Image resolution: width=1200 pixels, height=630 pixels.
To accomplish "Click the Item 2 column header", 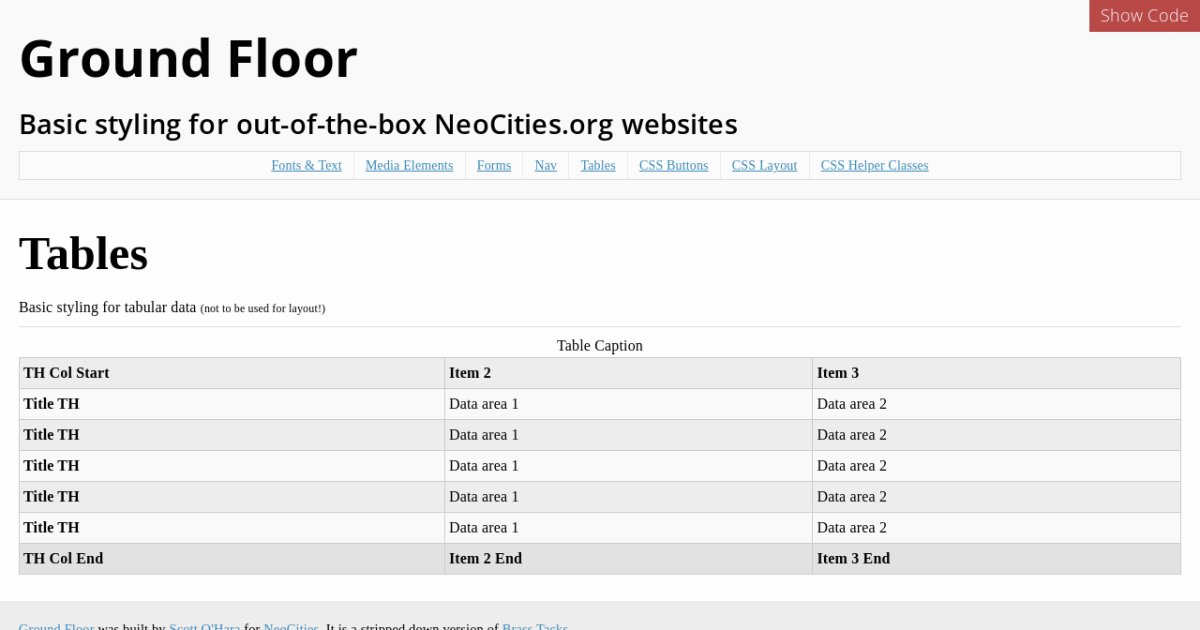I will tap(470, 373).
